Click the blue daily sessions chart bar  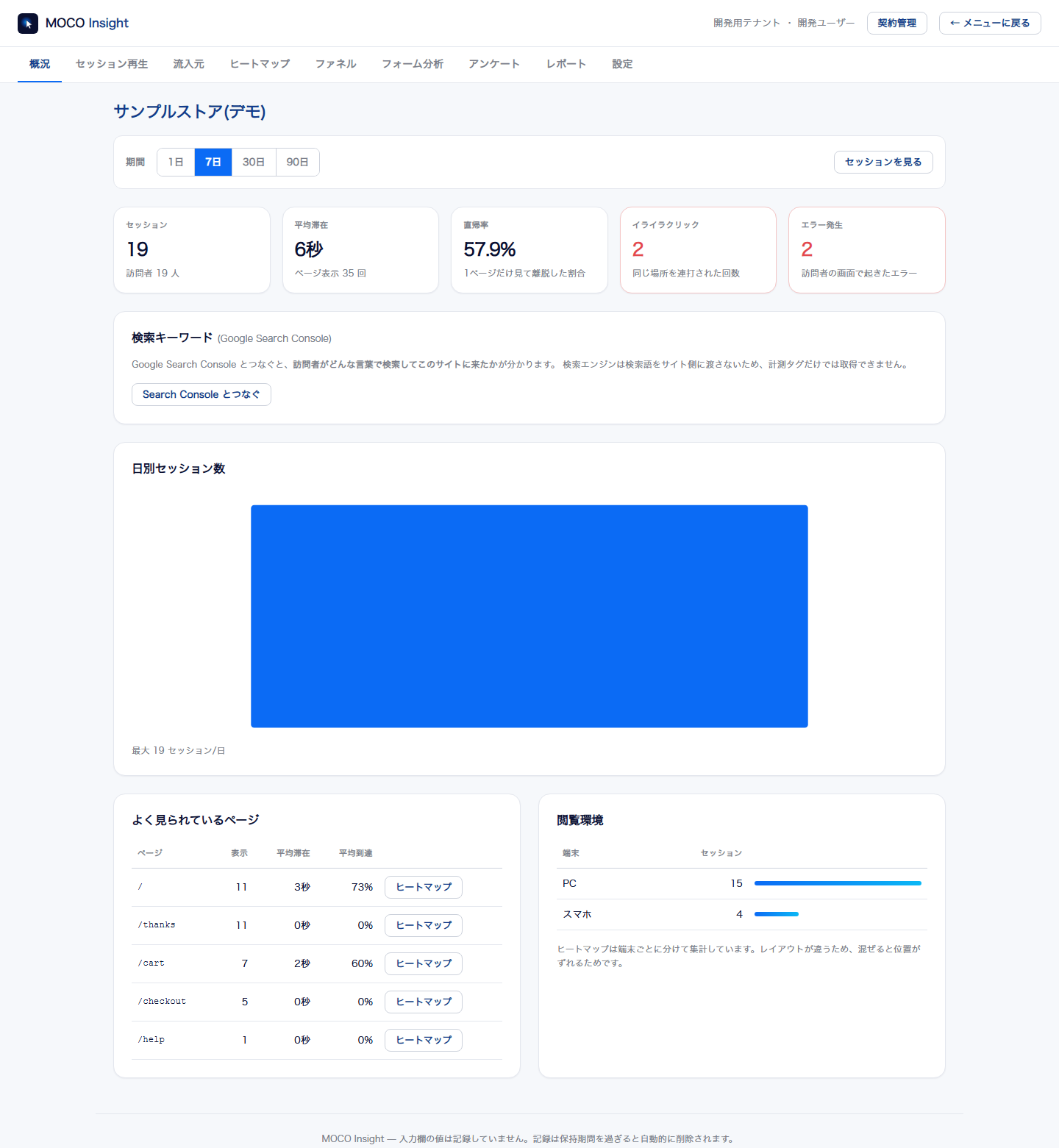pyautogui.click(x=529, y=616)
